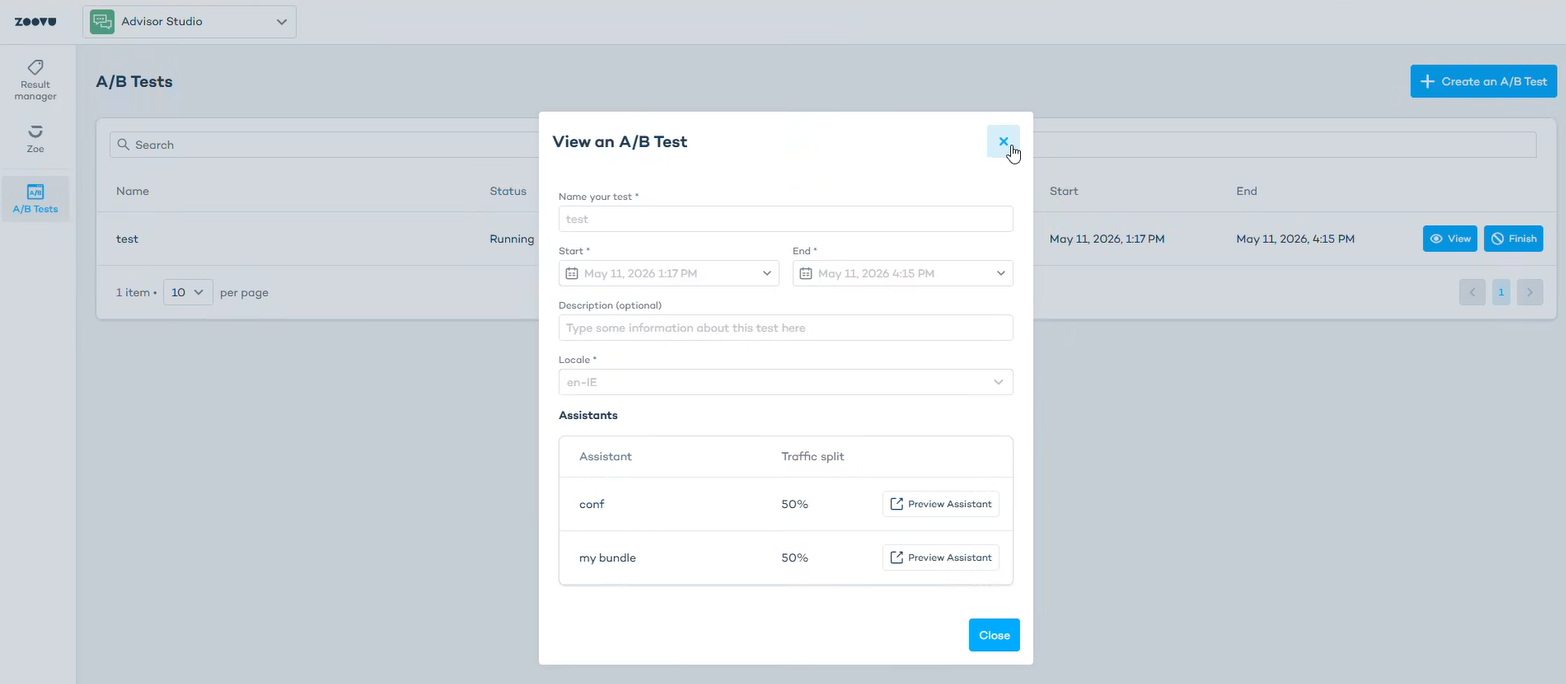Open Preview Assistant for my bundle
Viewport: 1566px width, 684px height.
pyautogui.click(x=941, y=557)
